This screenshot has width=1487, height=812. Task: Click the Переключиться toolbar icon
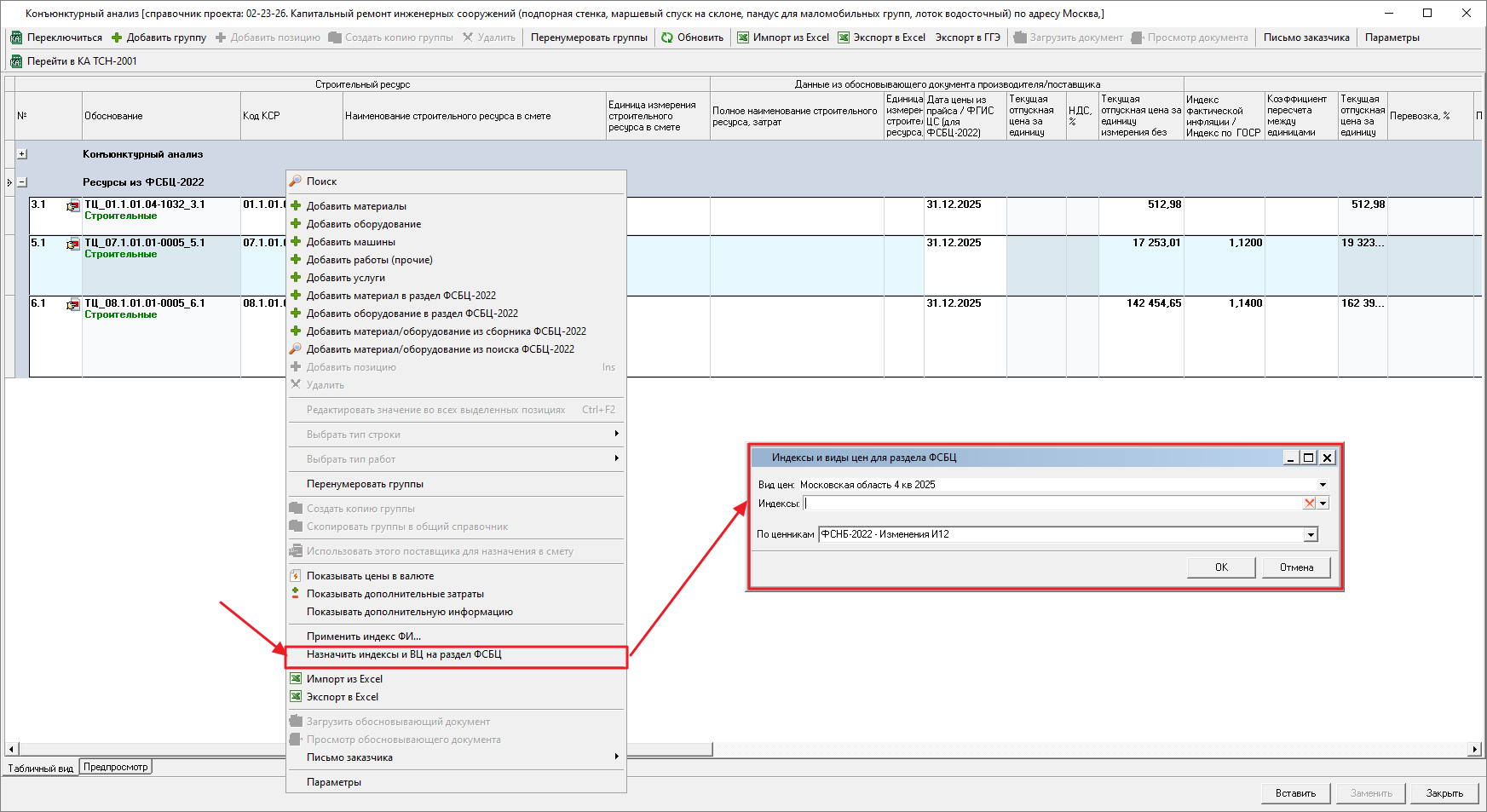(16, 37)
